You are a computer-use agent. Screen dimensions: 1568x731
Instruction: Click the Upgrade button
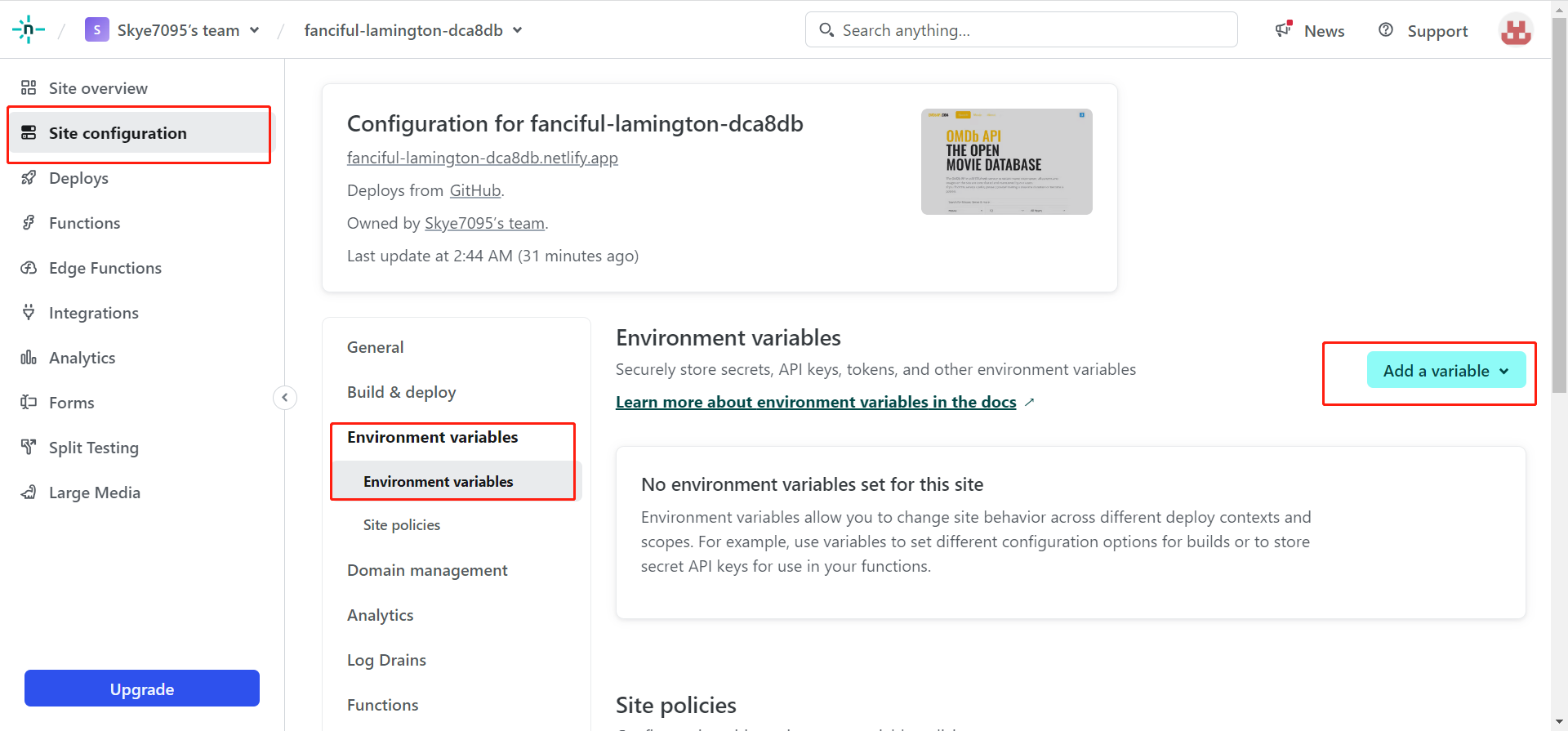(142, 689)
